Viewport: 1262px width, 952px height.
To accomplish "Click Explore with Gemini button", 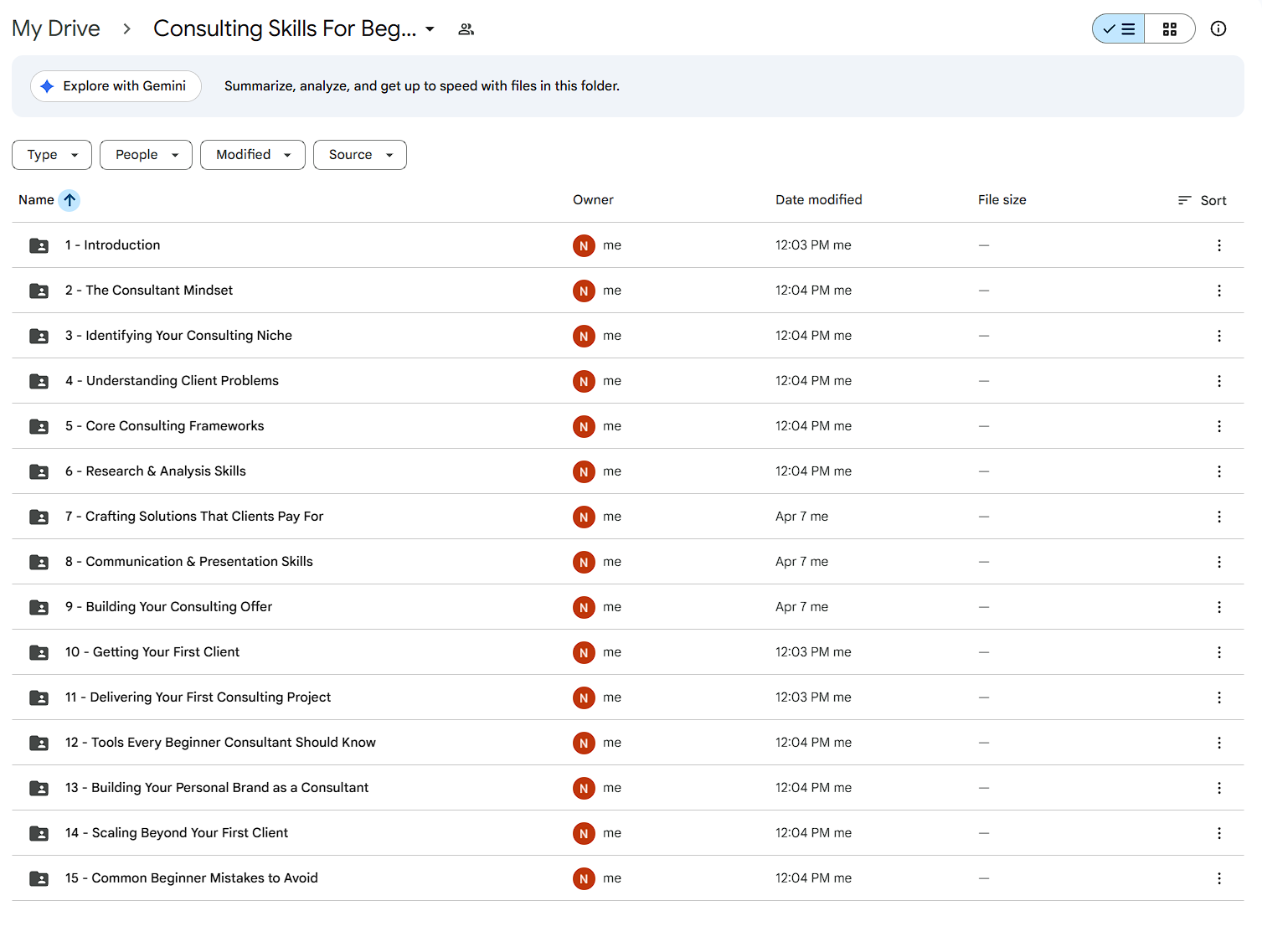I will pos(116,86).
